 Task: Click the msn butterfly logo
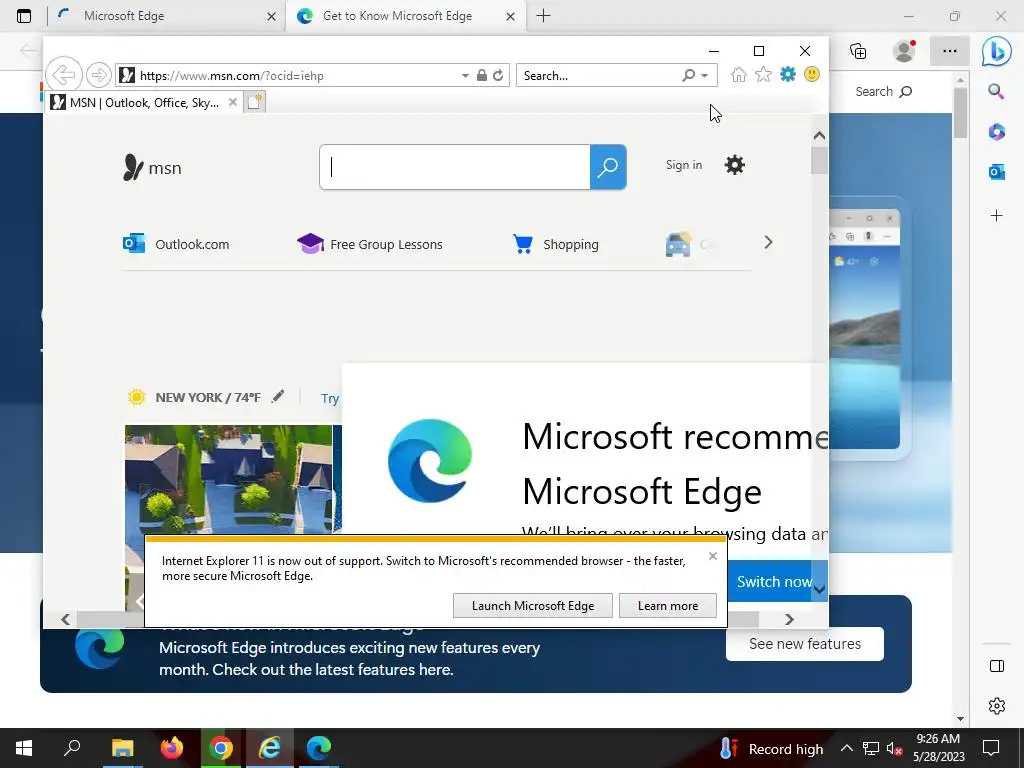pyautogui.click(x=152, y=168)
